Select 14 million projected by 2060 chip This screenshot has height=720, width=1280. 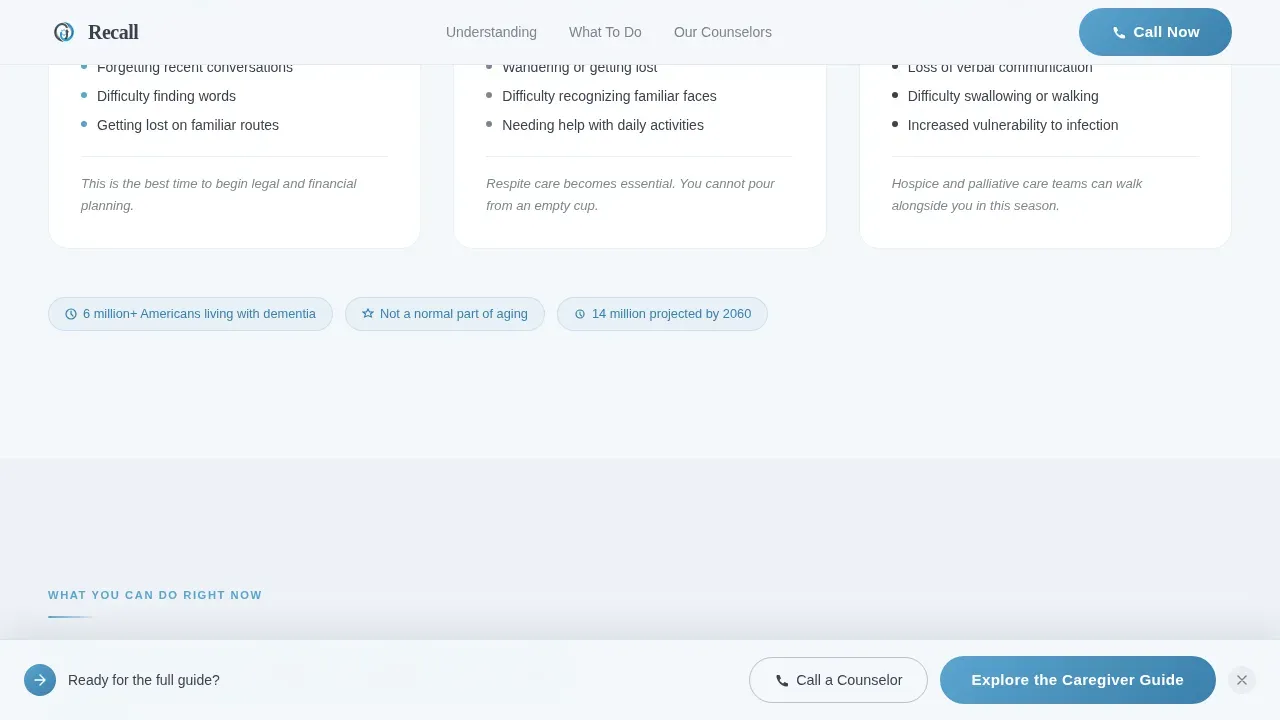(662, 314)
